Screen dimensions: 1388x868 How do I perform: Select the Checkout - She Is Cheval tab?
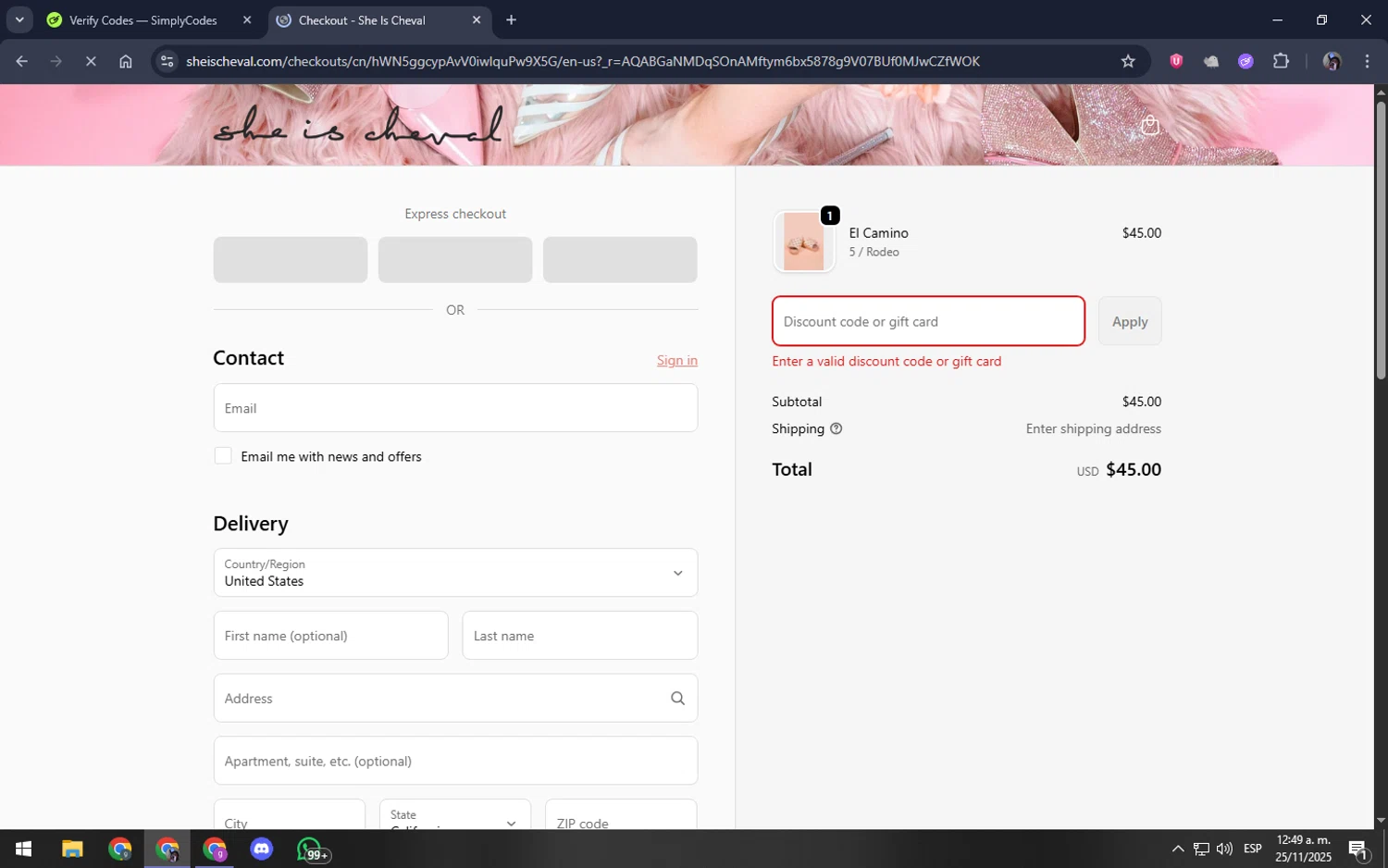tap(380, 19)
